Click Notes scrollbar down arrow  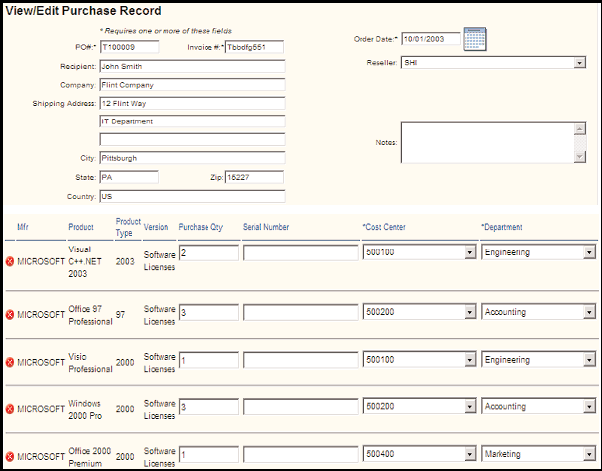click(x=580, y=157)
